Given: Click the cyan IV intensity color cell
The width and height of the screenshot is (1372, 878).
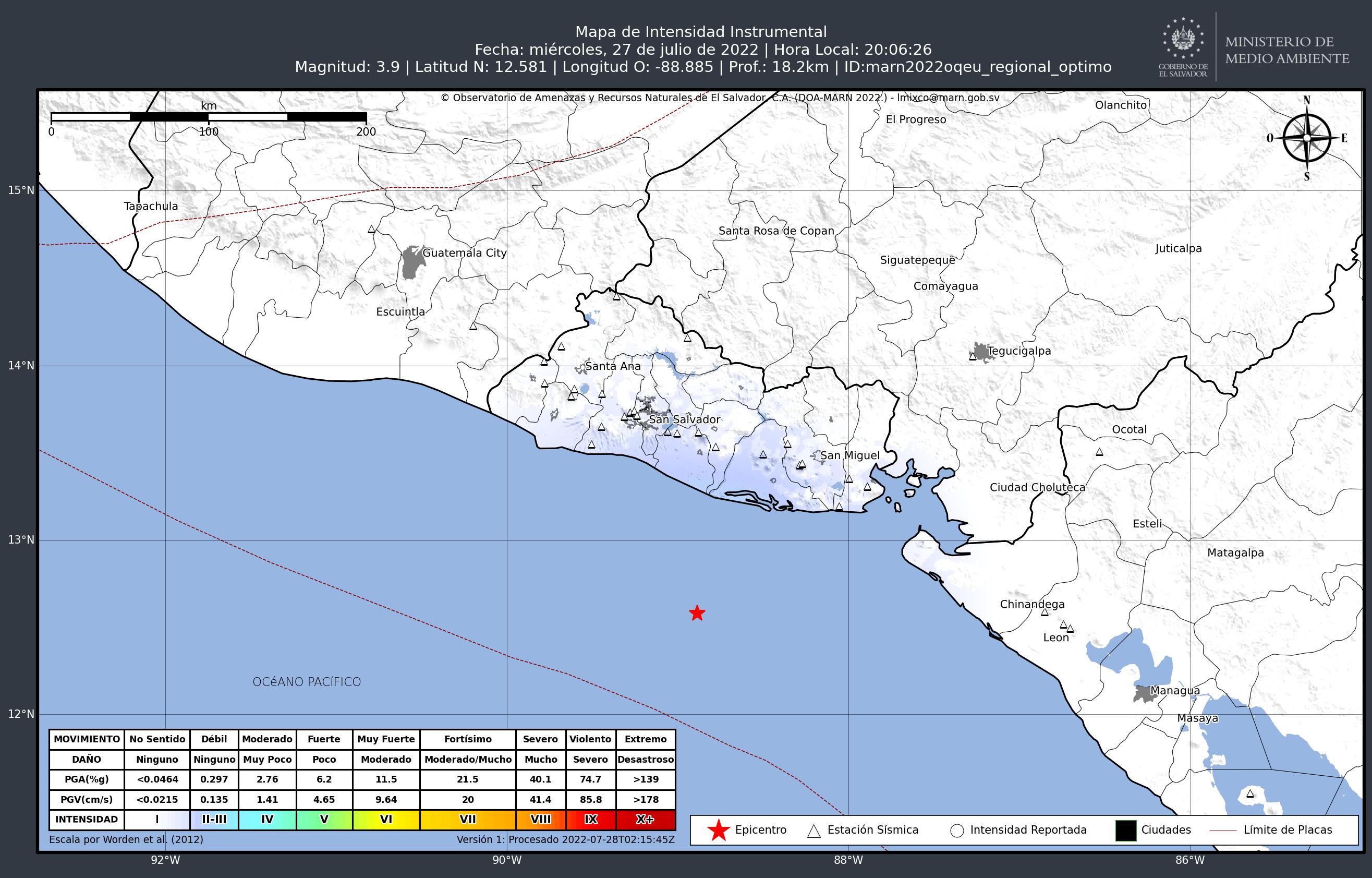Looking at the screenshot, I should pos(267,819).
